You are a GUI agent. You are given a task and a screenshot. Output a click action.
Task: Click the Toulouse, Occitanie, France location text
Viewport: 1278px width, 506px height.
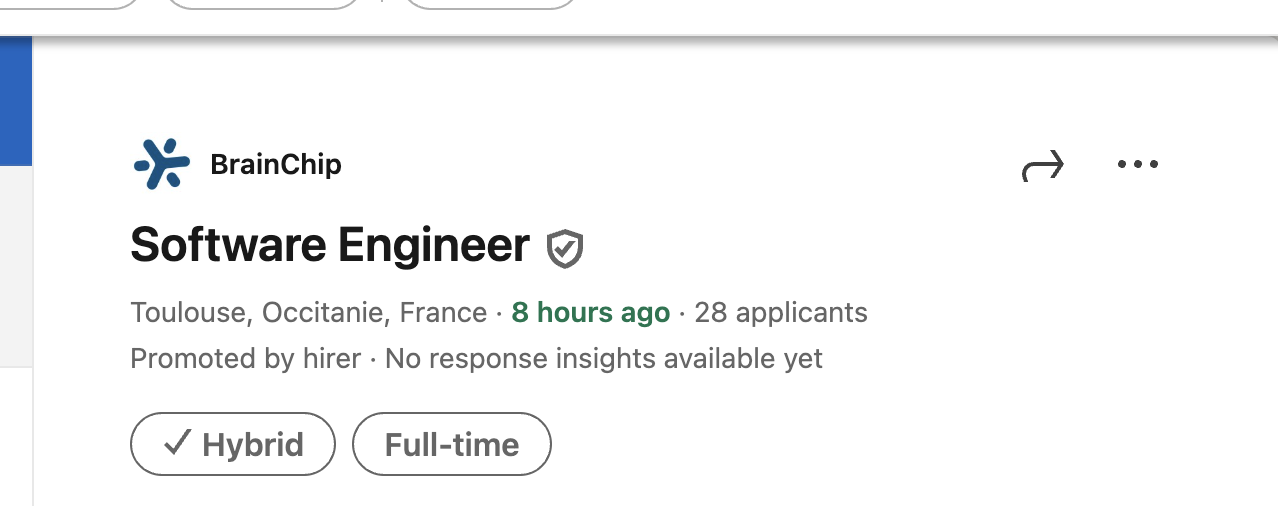[x=308, y=313]
